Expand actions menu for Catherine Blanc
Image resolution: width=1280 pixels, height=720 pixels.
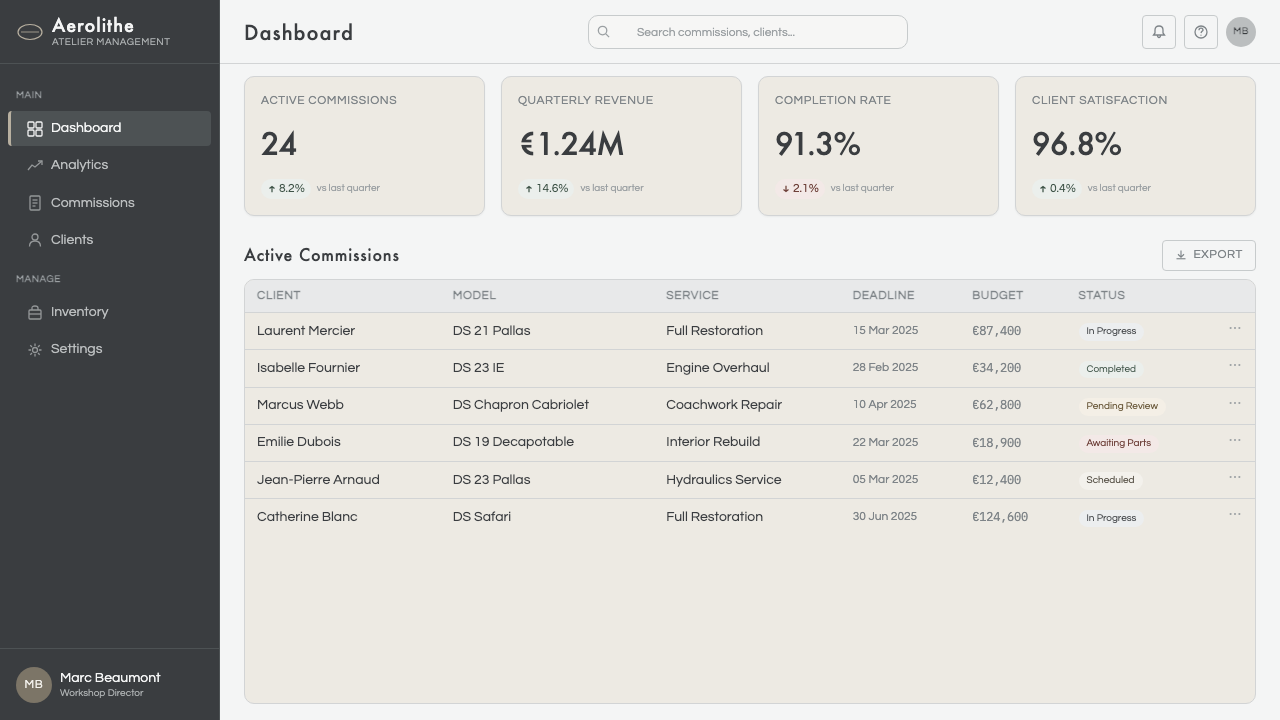[x=1235, y=514]
